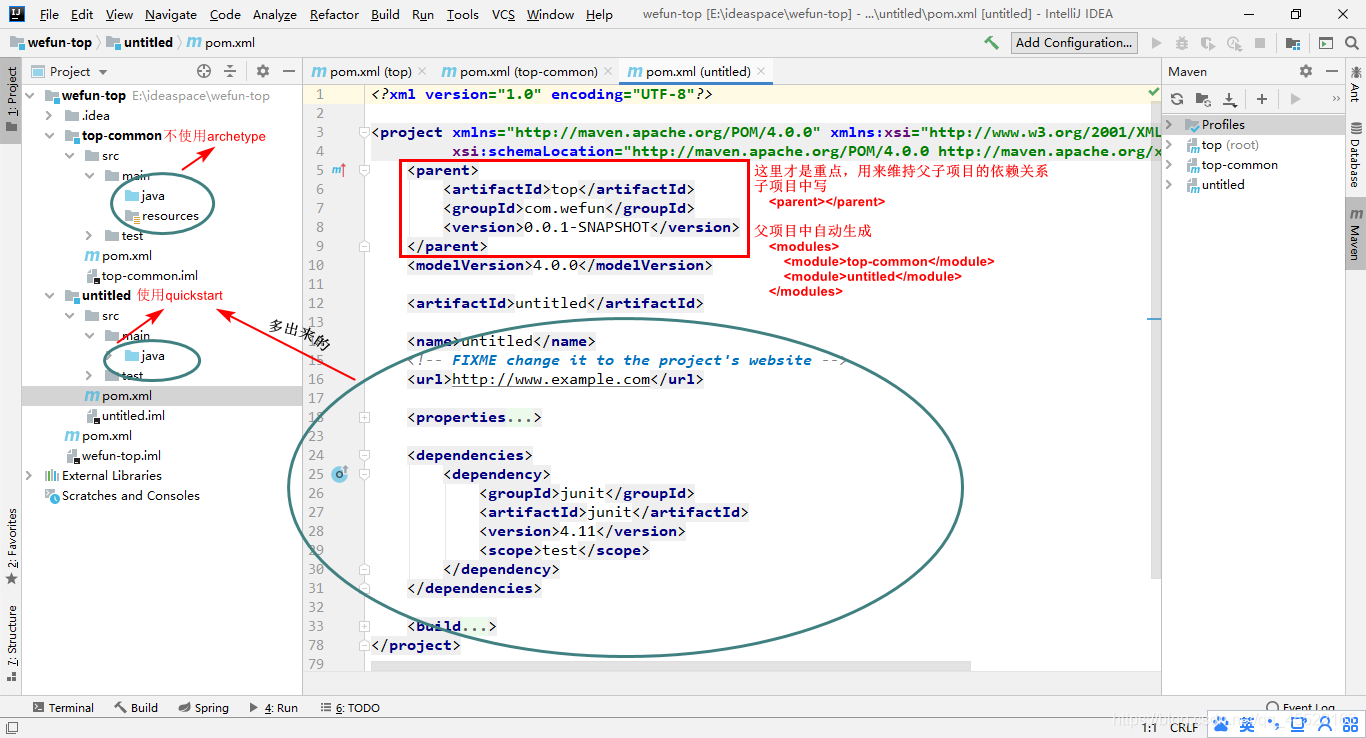The image size is (1366, 738).
Task: Toggle the 1: Project tool window button
Action: pyautogui.click(x=11, y=99)
